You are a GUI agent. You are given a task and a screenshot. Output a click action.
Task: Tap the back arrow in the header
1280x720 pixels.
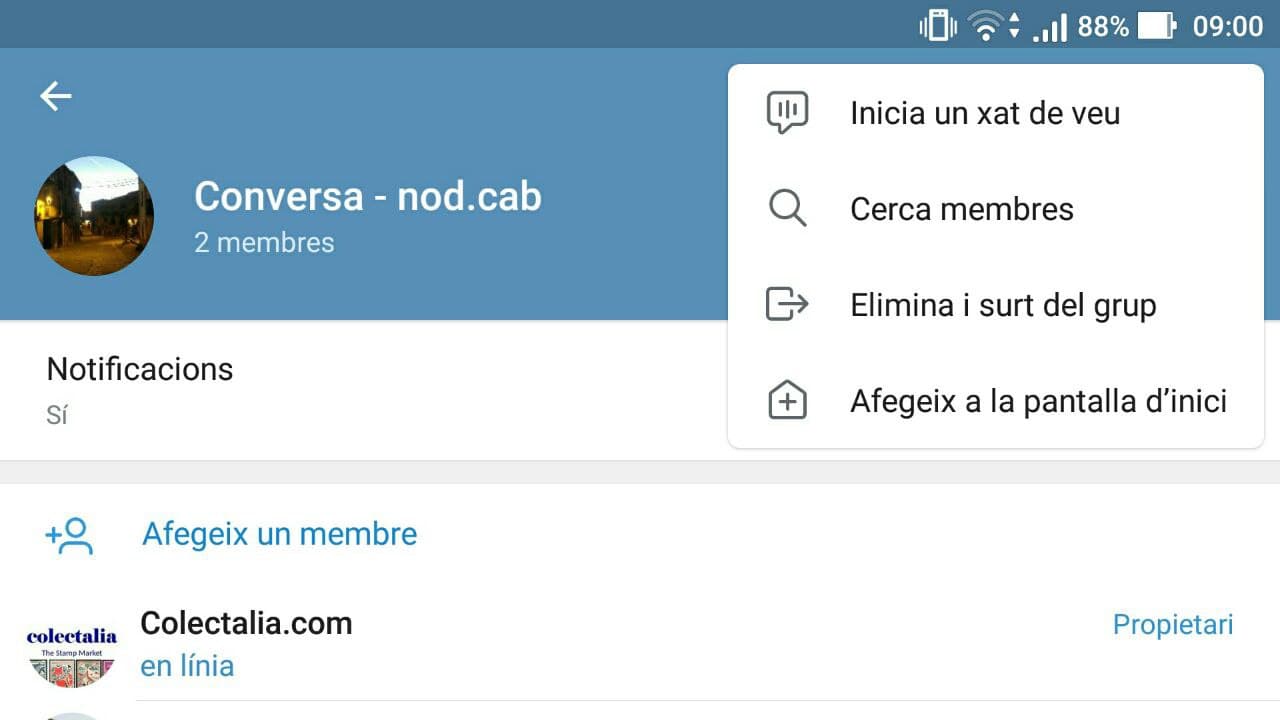56,96
